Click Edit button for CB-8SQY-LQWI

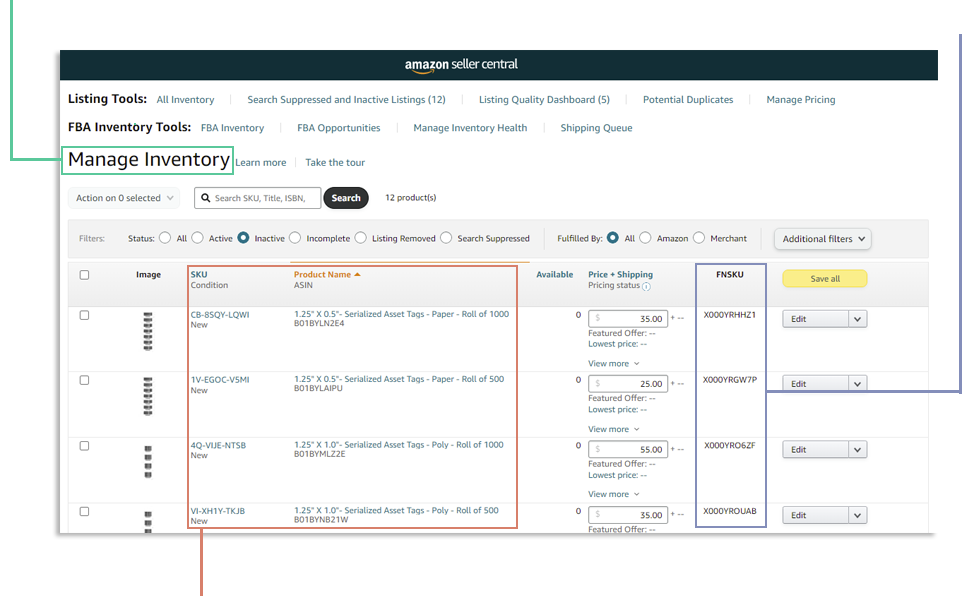click(x=816, y=319)
